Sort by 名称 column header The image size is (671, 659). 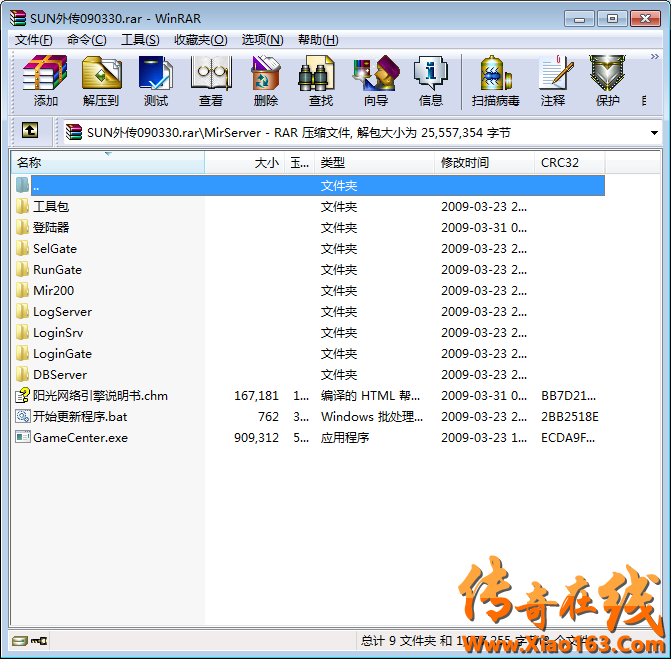click(x=107, y=163)
